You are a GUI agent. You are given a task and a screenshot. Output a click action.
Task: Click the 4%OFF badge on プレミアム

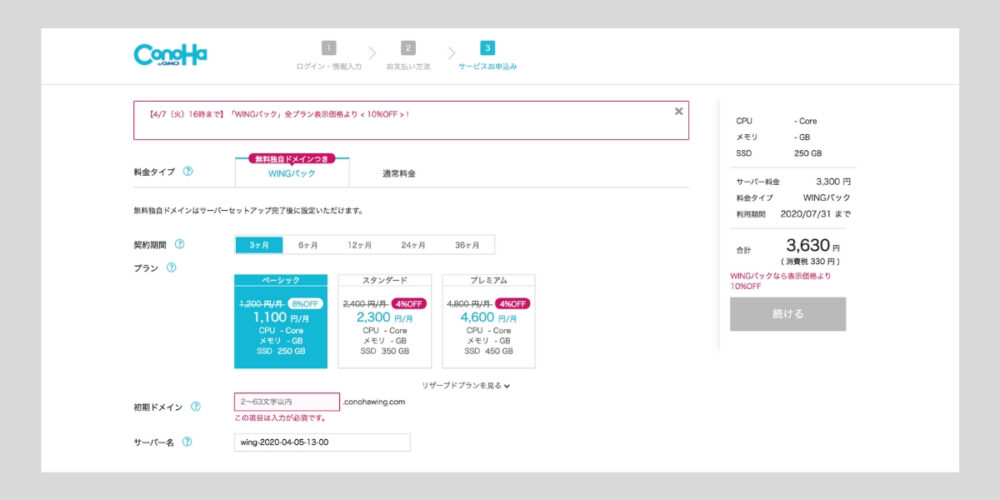[x=513, y=304]
